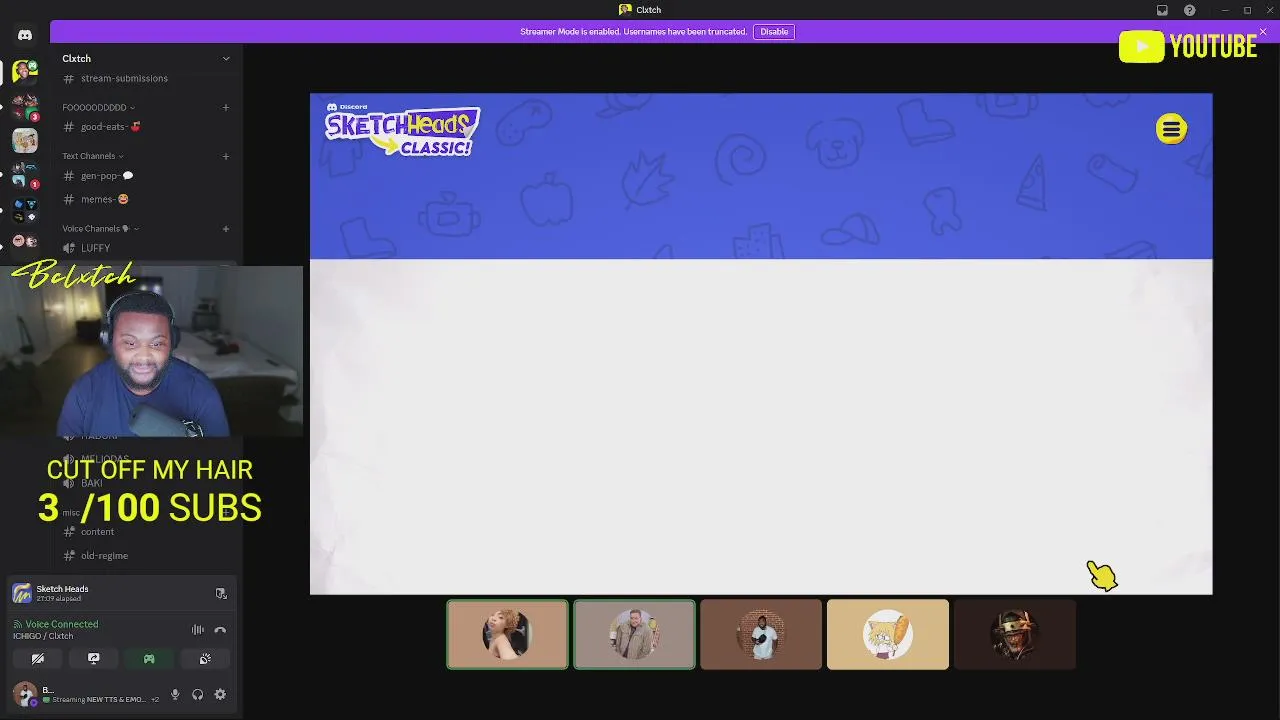1280x720 pixels.
Task: Click the blank Sketch Heads canvas area
Action: coord(761,427)
